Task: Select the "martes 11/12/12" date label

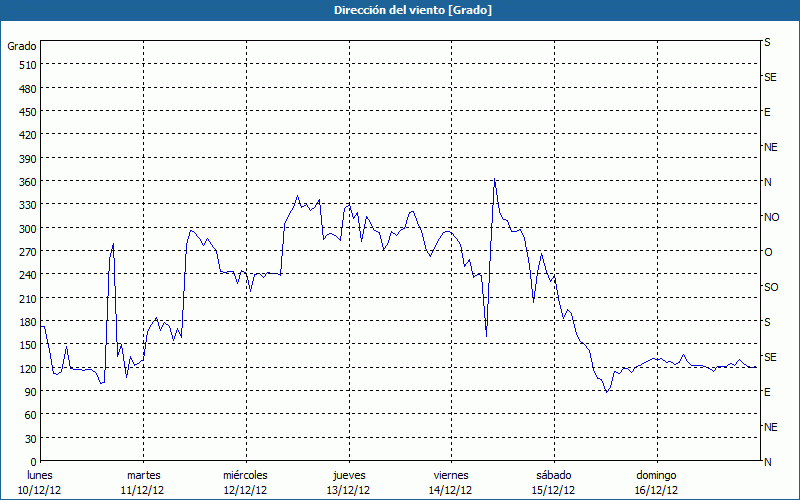Action: coord(143,482)
